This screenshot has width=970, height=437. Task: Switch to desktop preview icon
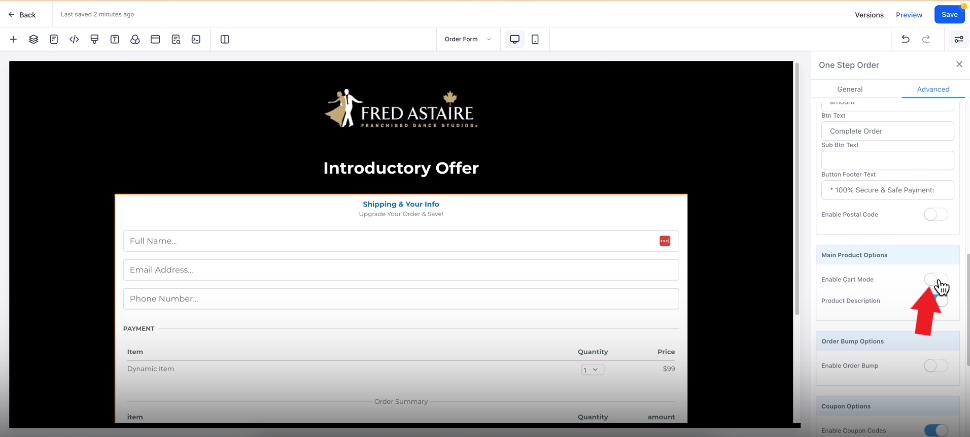[515, 40]
